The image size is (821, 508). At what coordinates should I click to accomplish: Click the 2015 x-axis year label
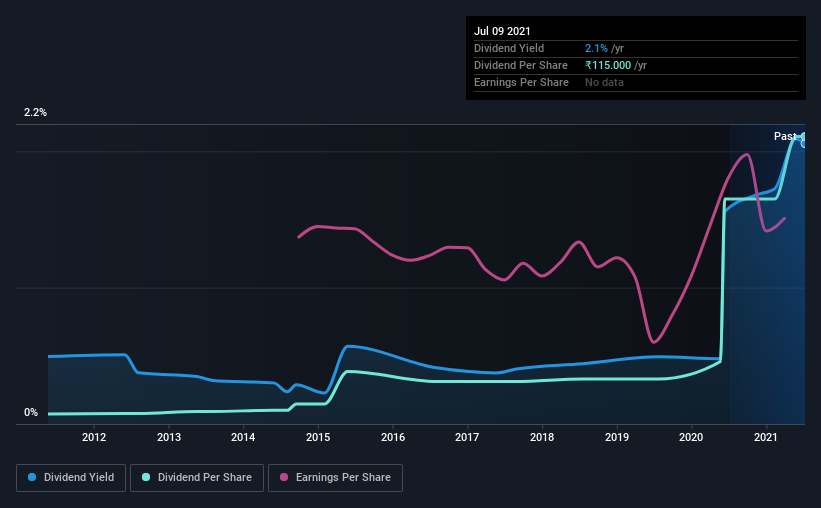point(318,437)
